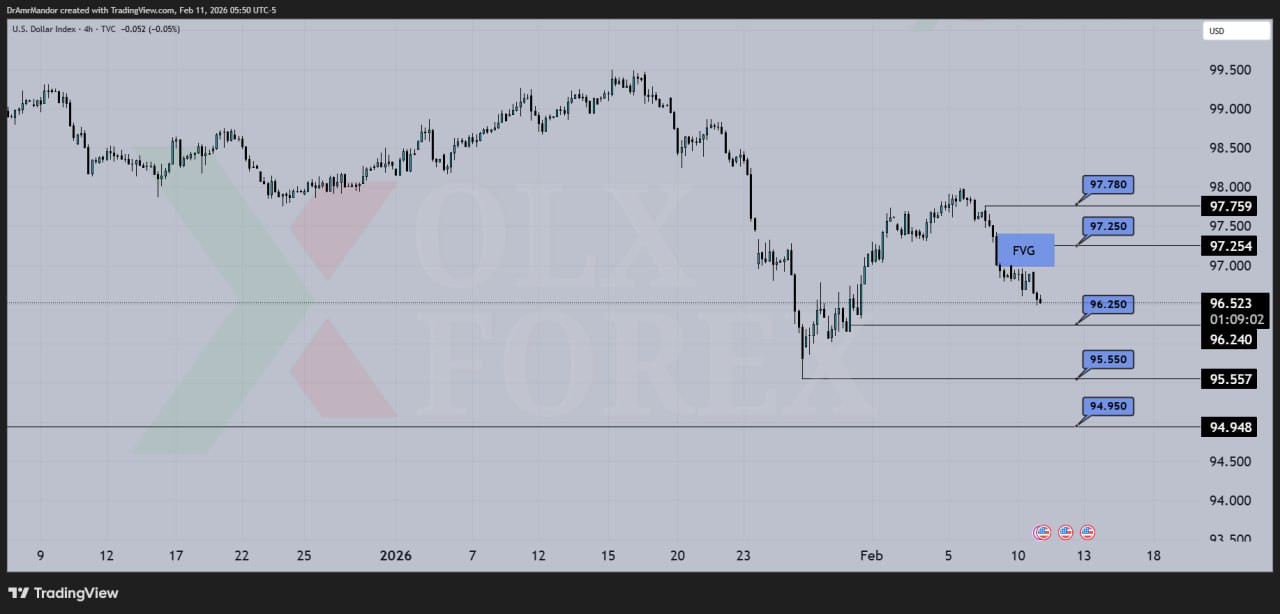Select the 97.250 callout label

pyautogui.click(x=1108, y=227)
